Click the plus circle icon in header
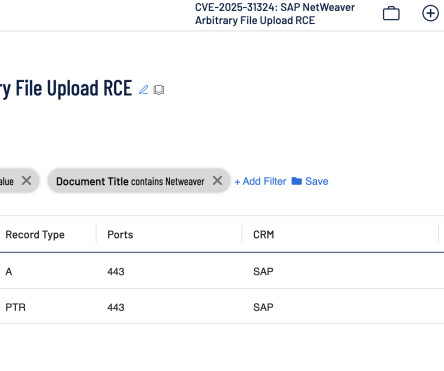444x371 pixels. point(430,13)
